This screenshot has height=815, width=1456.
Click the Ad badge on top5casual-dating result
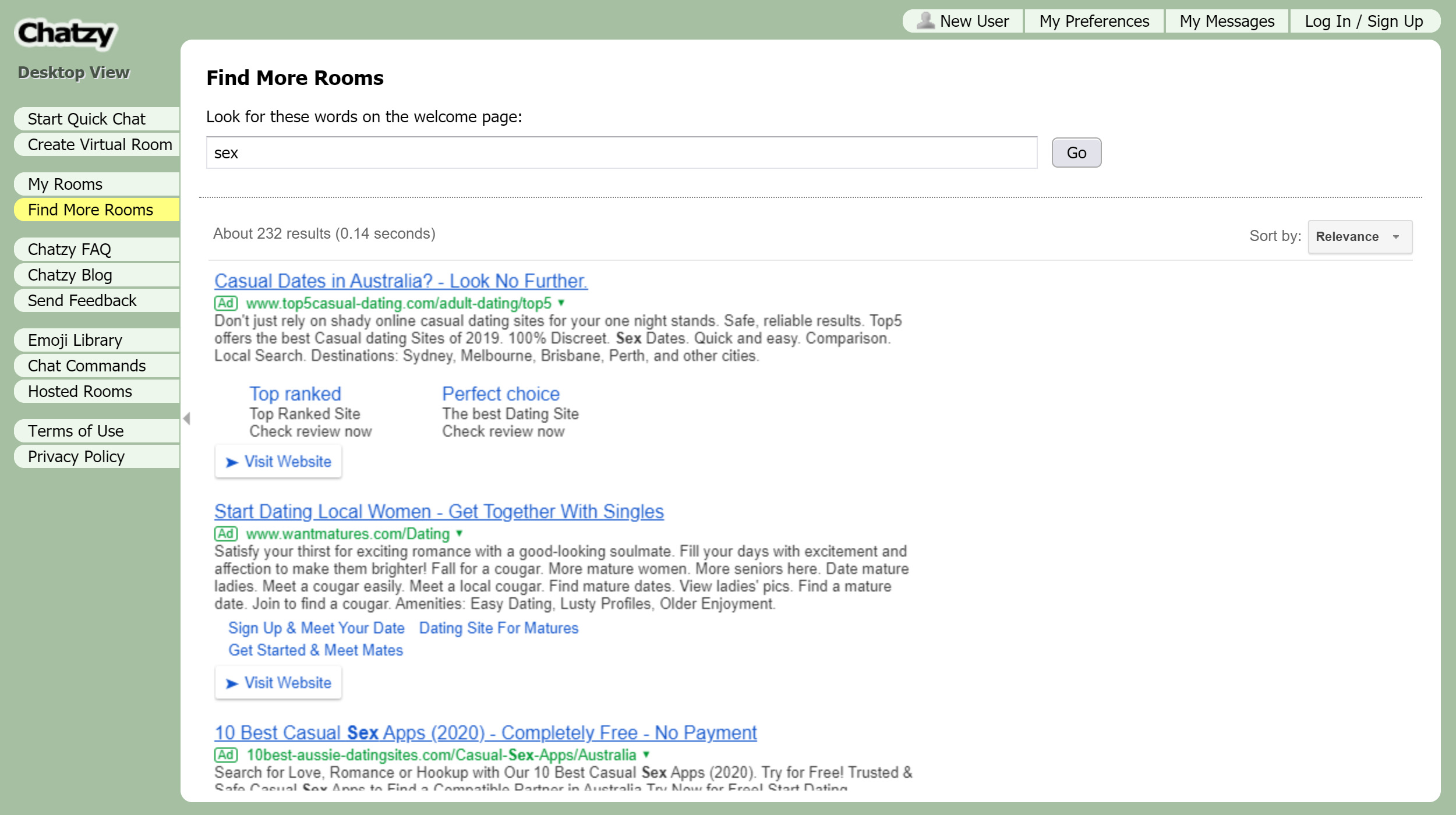[x=226, y=303]
